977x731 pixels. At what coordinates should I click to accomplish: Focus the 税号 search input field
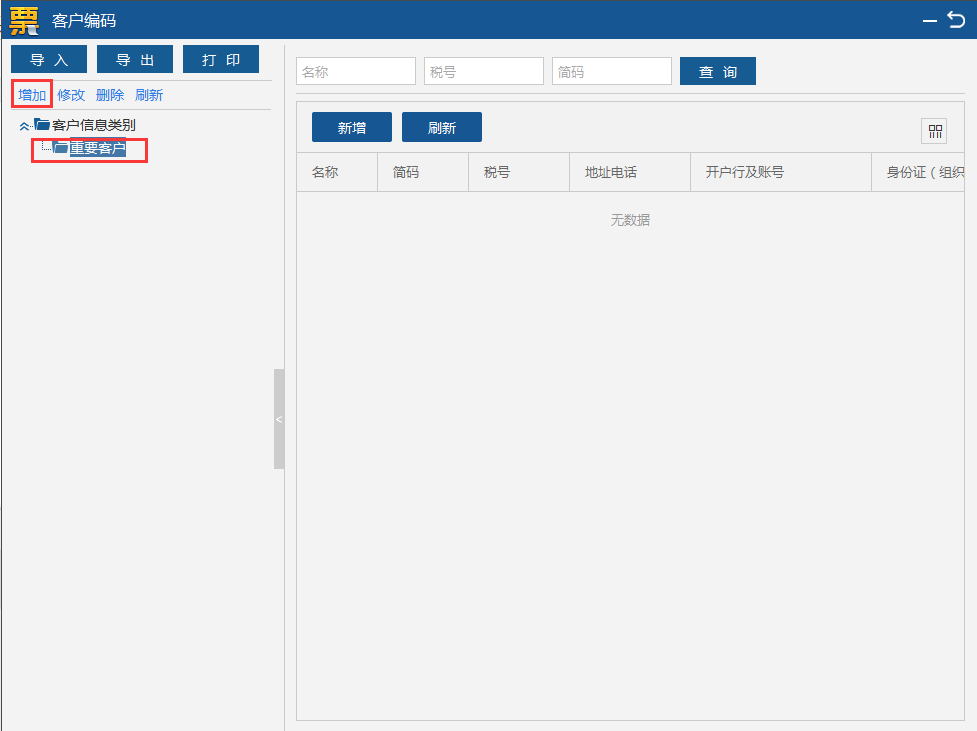[484, 71]
